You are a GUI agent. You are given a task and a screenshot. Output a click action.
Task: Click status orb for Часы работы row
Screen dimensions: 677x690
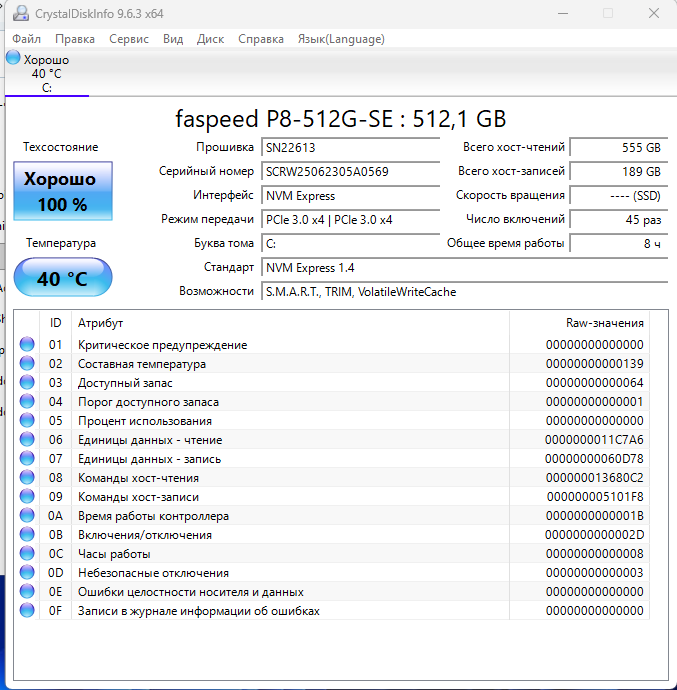click(27, 554)
